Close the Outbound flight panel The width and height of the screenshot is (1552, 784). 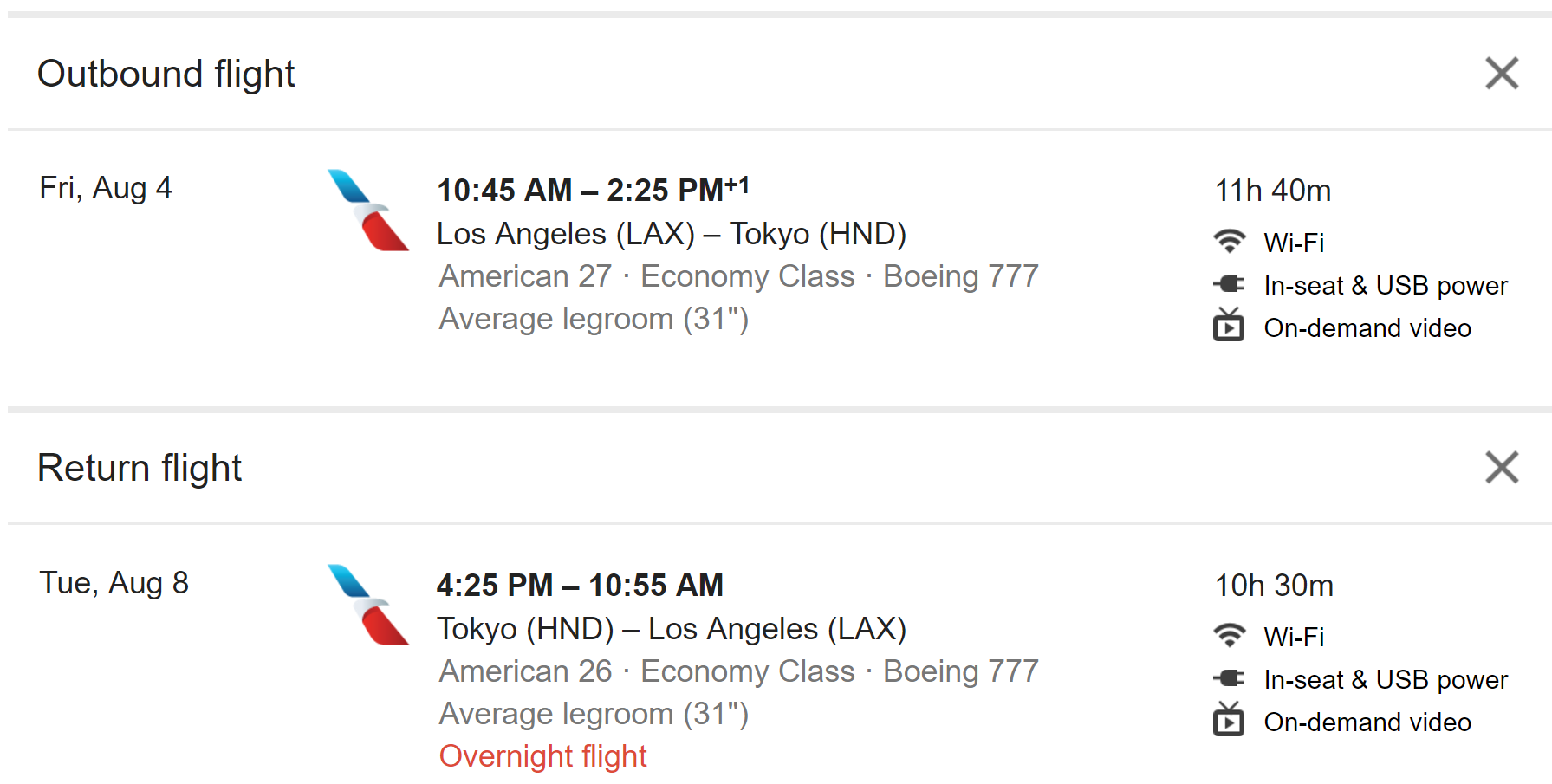(1501, 74)
